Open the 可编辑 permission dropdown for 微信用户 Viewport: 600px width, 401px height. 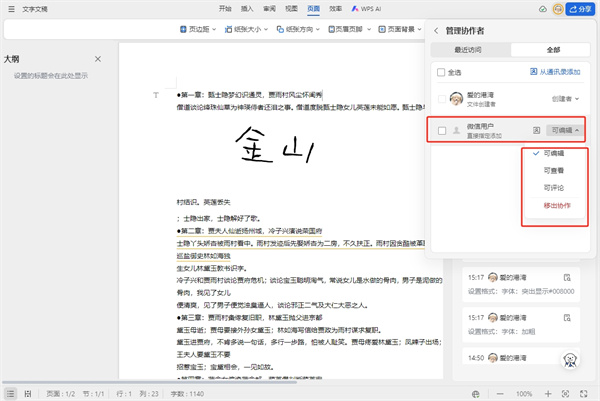[x=563, y=130]
